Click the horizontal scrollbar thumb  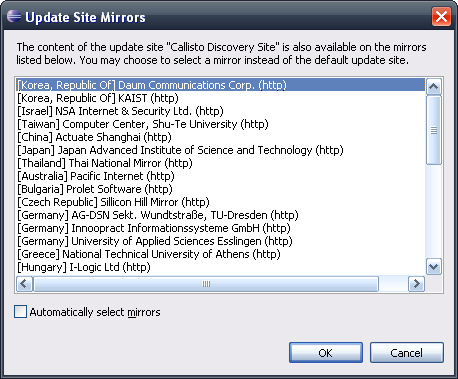[x=206, y=284]
